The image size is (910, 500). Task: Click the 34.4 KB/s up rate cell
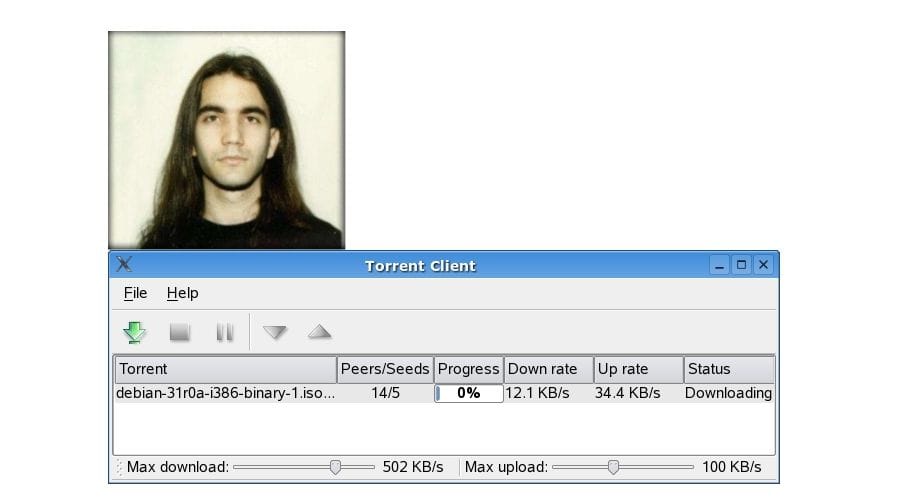(627, 393)
